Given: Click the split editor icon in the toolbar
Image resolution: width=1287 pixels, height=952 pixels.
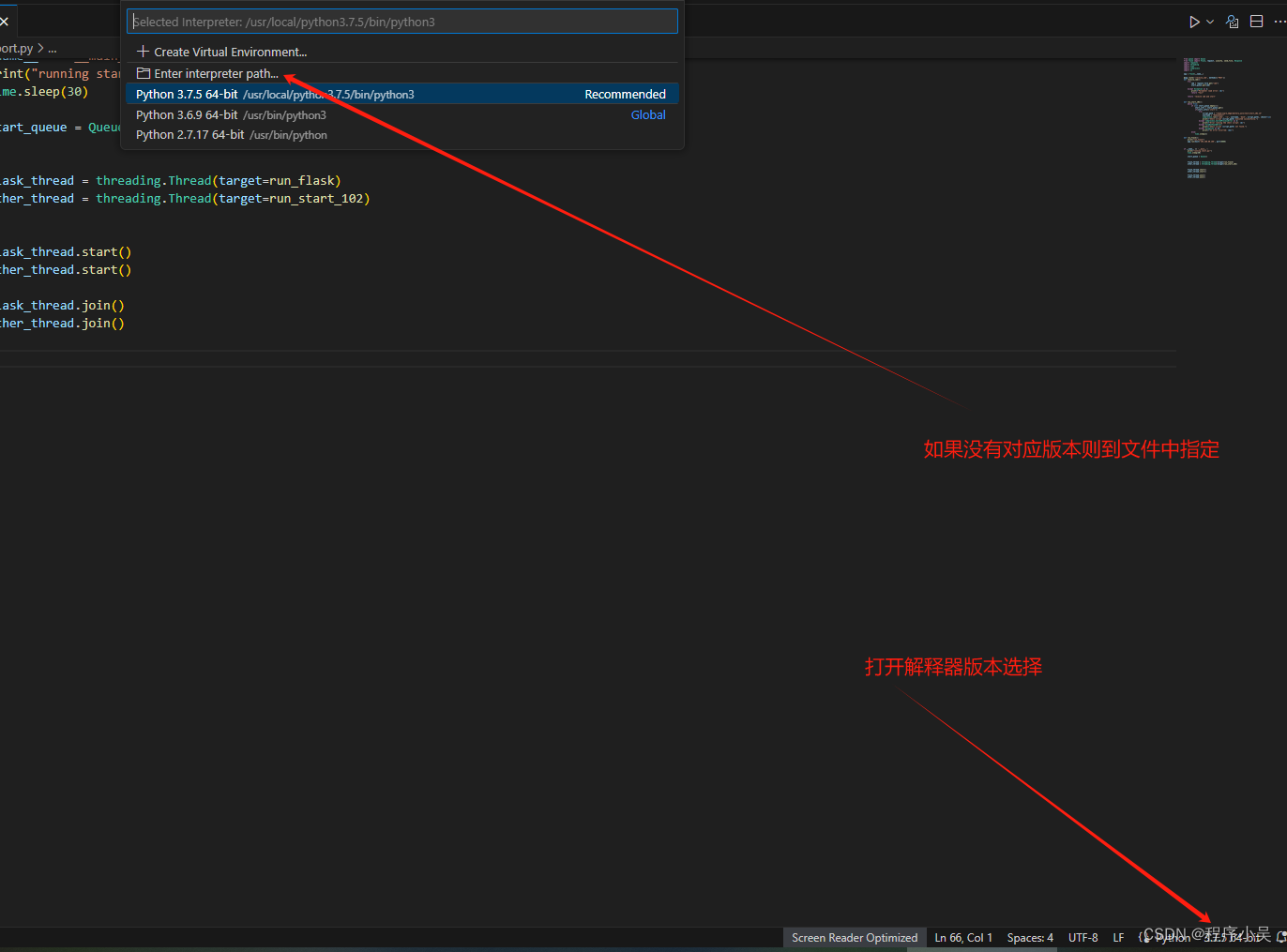Looking at the screenshot, I should [x=1256, y=21].
